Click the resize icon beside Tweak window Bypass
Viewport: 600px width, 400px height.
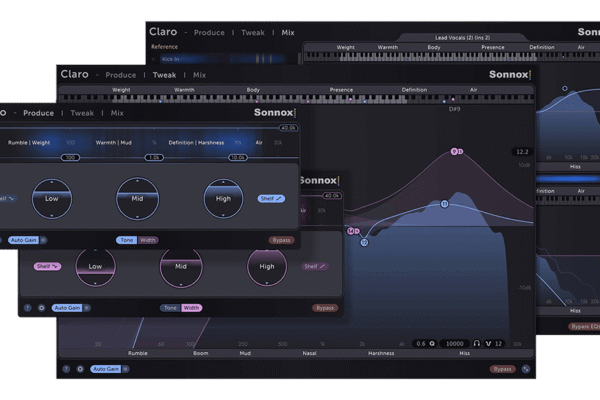526,369
